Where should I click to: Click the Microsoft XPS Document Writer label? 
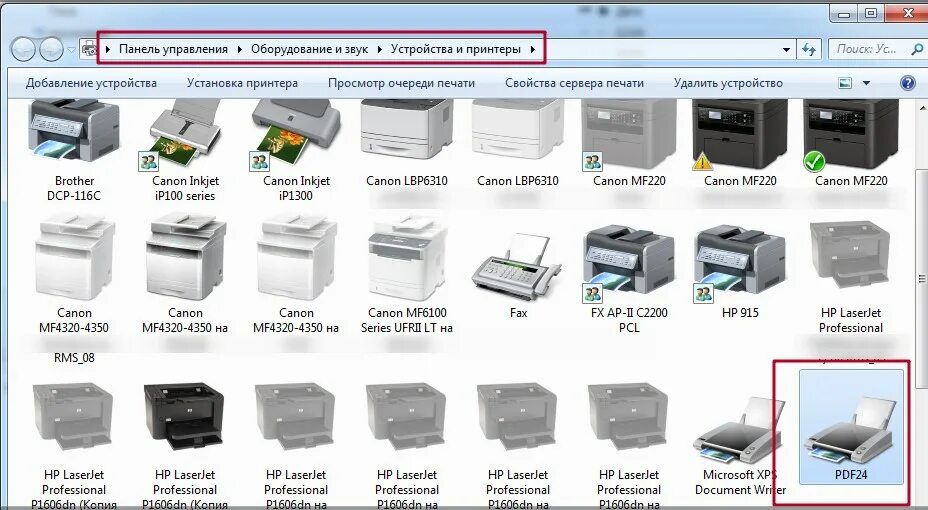coord(740,482)
